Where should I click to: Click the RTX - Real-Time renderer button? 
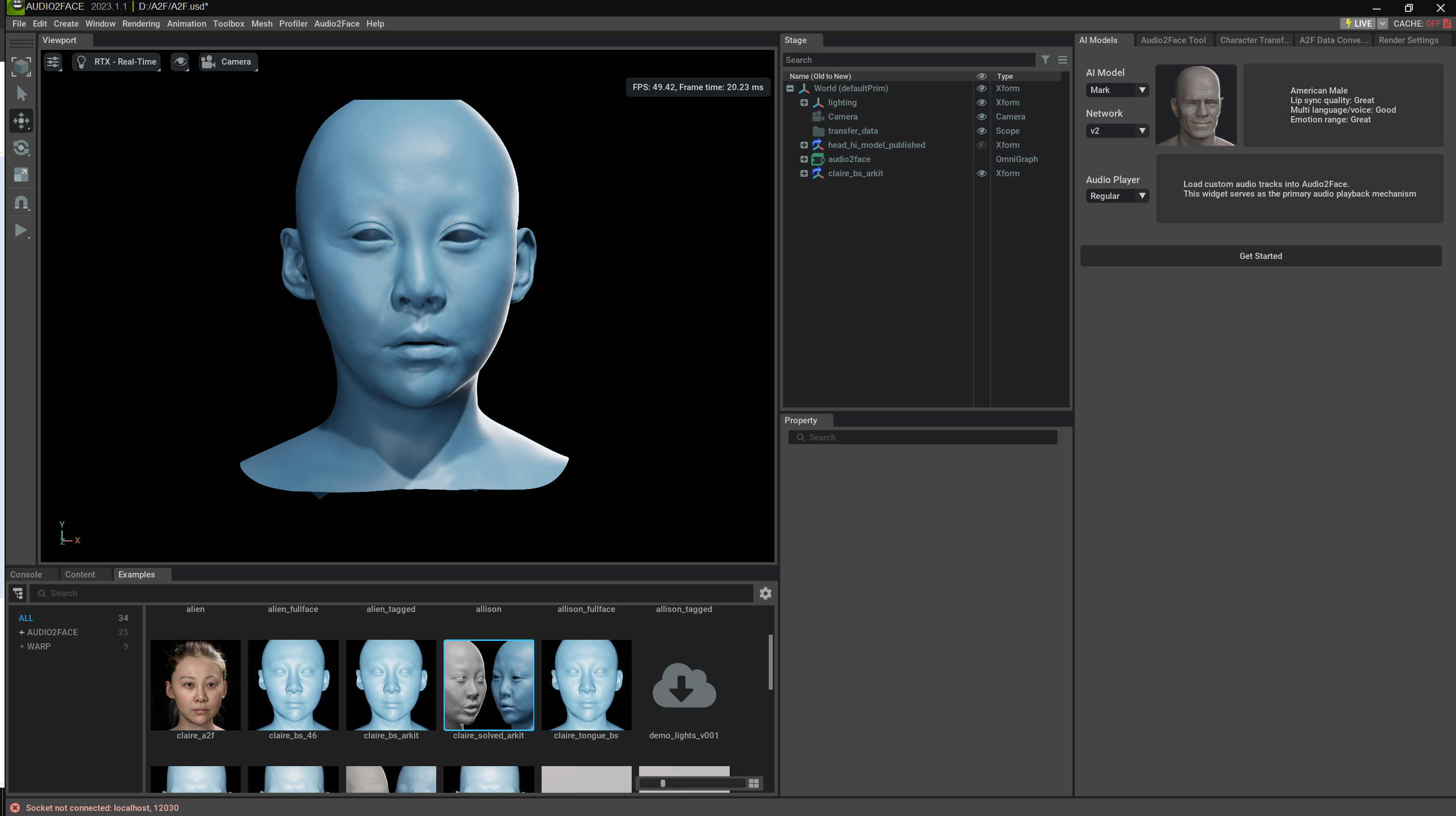117,62
